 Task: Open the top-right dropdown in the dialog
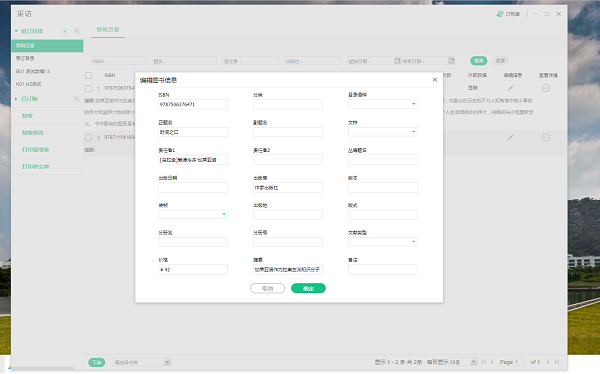pos(383,104)
